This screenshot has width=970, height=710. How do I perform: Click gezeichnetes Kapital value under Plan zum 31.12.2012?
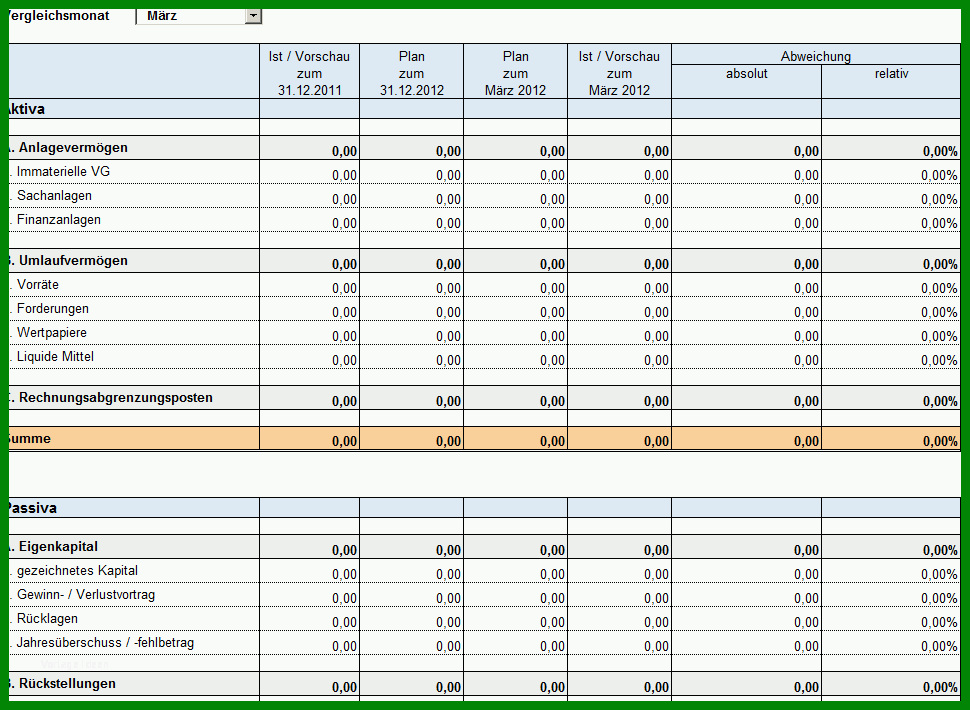point(448,575)
